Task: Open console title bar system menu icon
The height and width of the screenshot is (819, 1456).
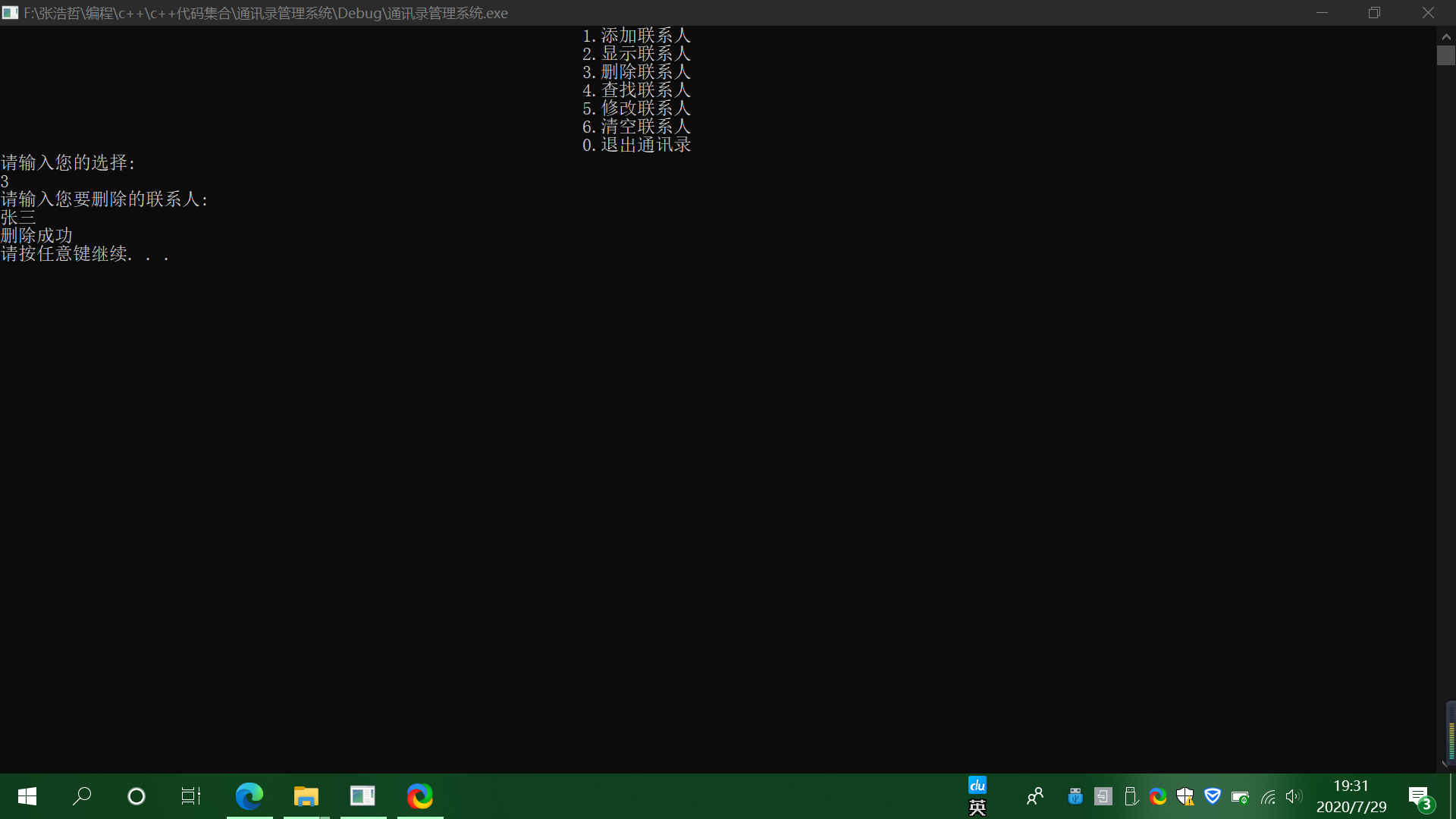Action: [x=10, y=13]
